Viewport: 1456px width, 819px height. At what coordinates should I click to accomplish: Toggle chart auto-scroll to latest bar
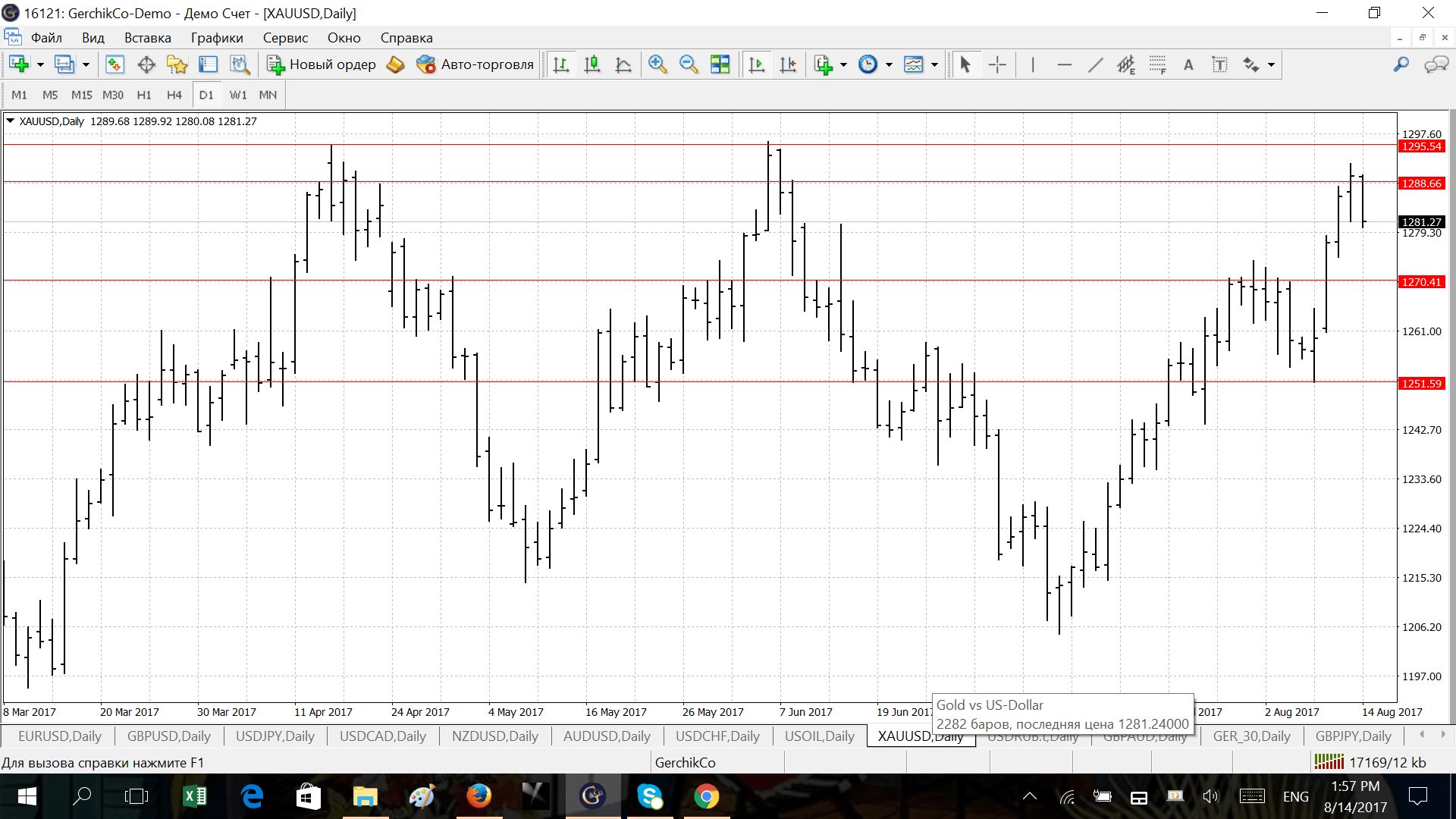click(757, 64)
